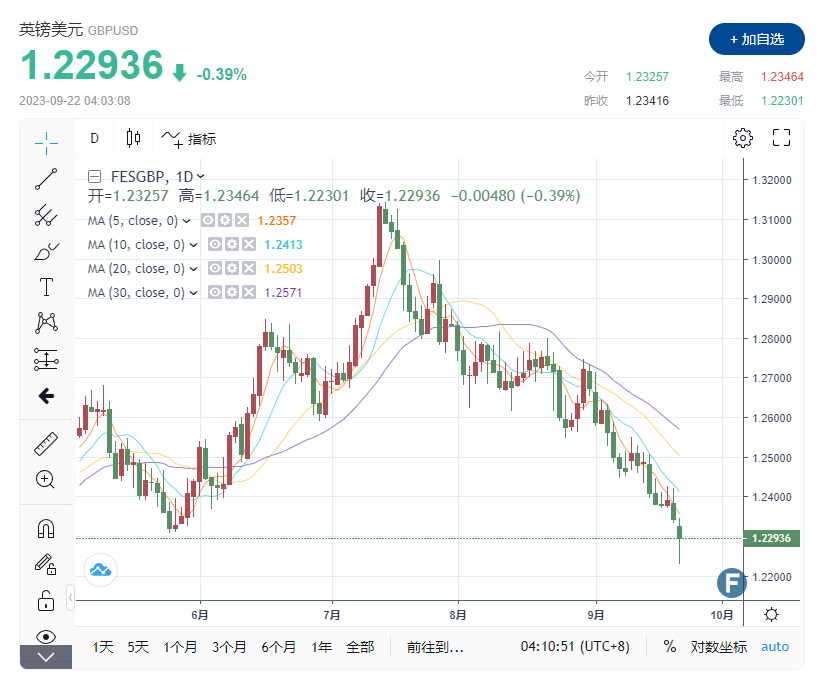
Task: Open the 前往到 go-to-date field
Action: (x=435, y=647)
